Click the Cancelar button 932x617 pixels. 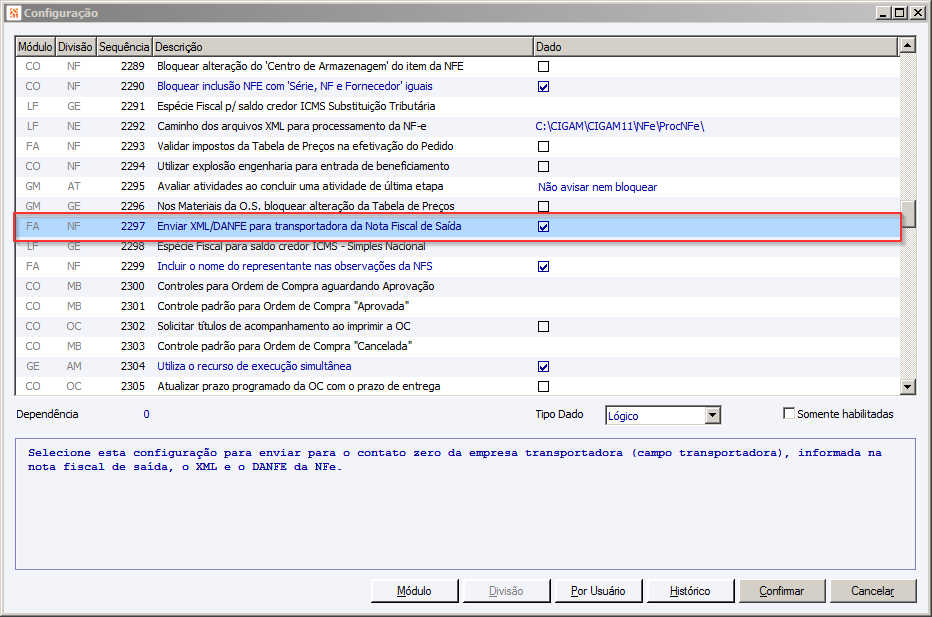click(x=873, y=591)
